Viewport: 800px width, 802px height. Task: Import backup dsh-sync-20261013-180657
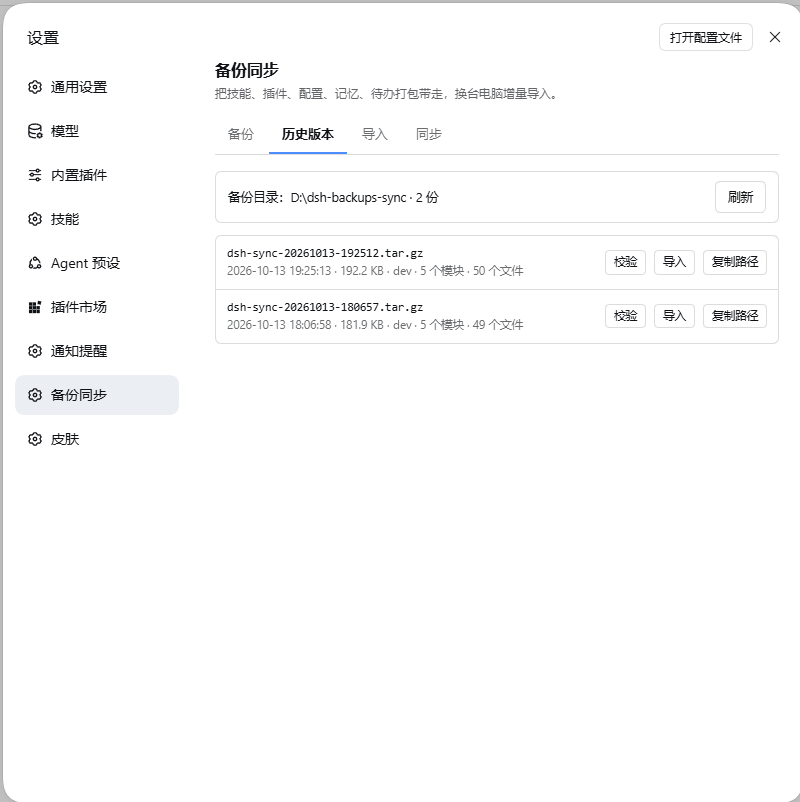pyautogui.click(x=674, y=316)
